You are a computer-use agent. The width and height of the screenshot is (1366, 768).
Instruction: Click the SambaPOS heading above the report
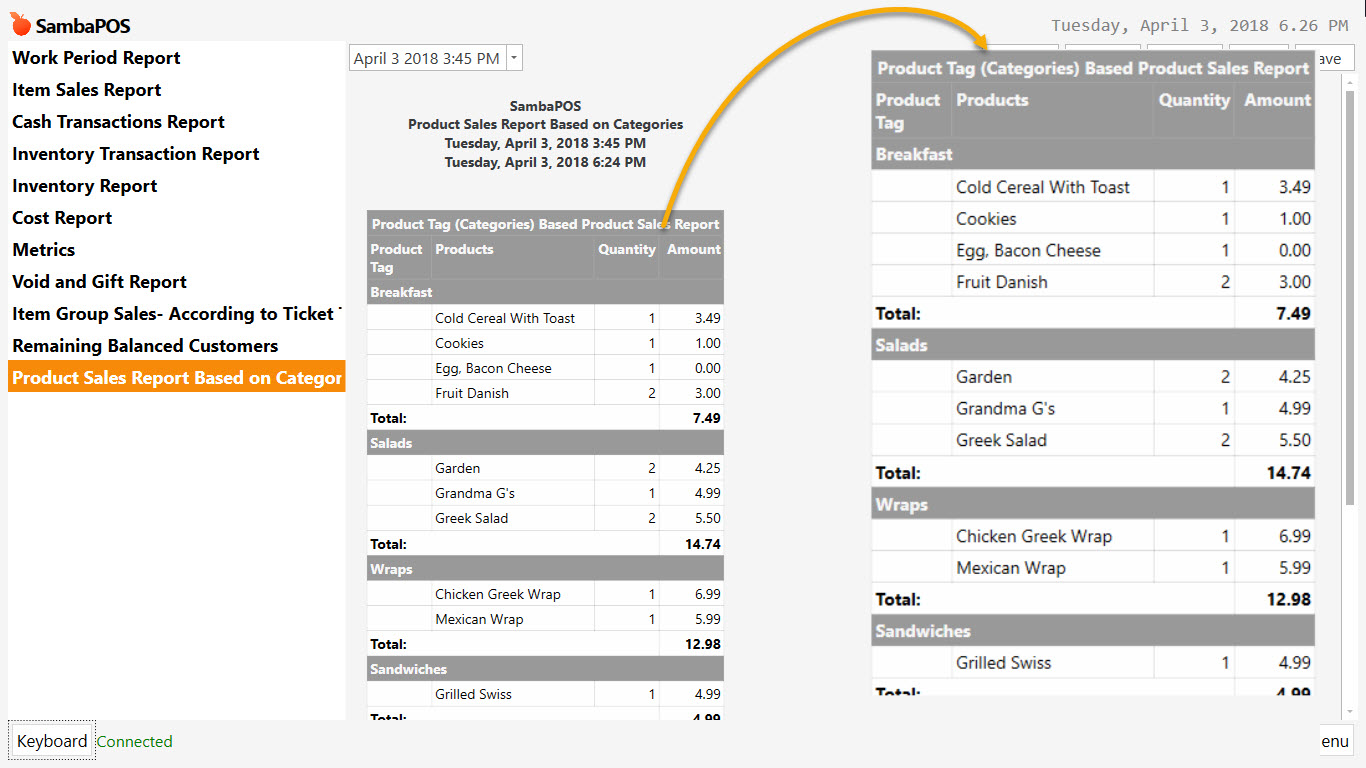coord(545,106)
